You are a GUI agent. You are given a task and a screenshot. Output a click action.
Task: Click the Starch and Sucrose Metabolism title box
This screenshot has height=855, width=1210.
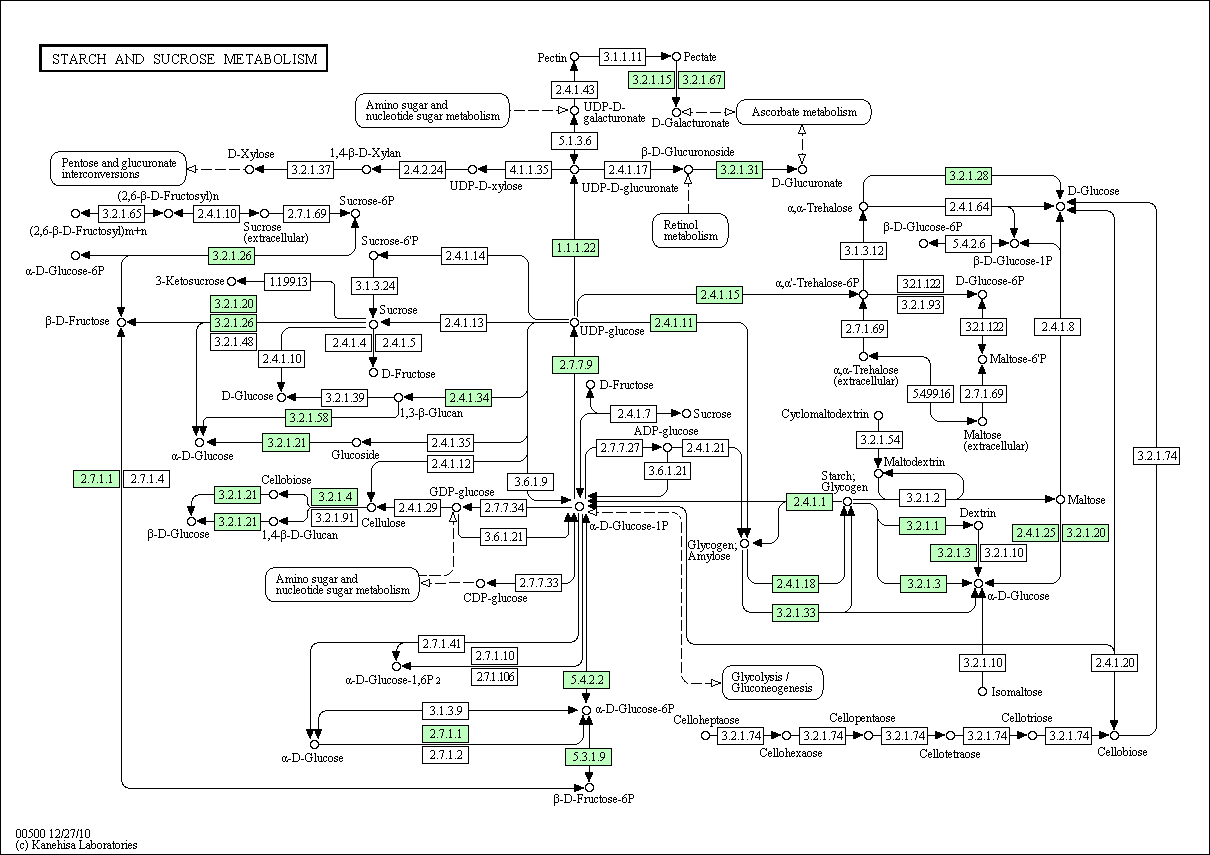[x=184, y=59]
